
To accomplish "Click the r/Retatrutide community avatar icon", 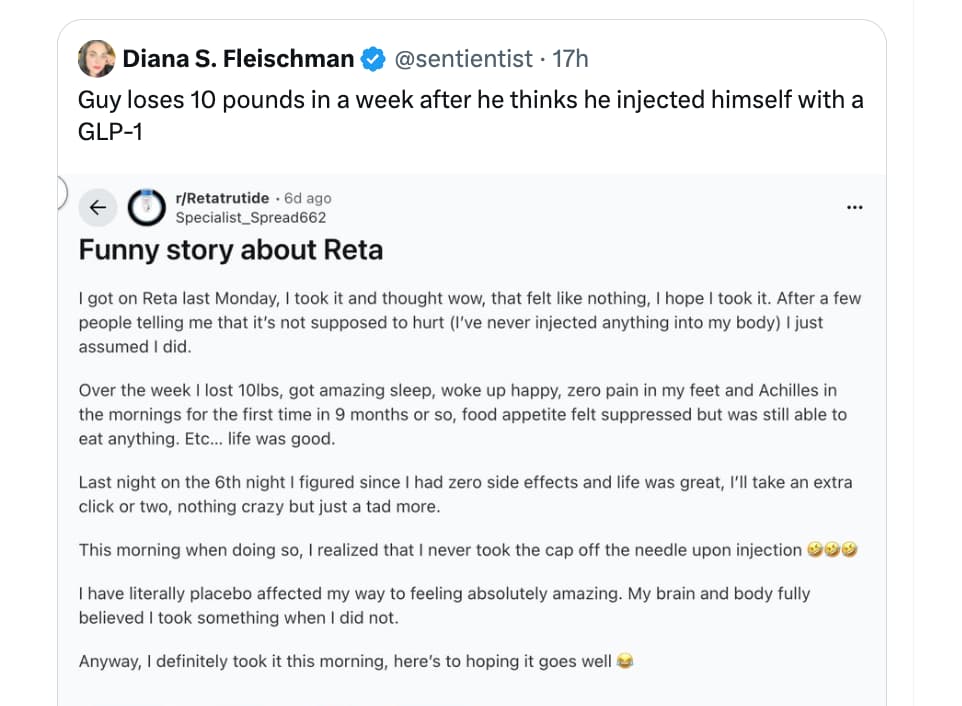I will (x=147, y=207).
